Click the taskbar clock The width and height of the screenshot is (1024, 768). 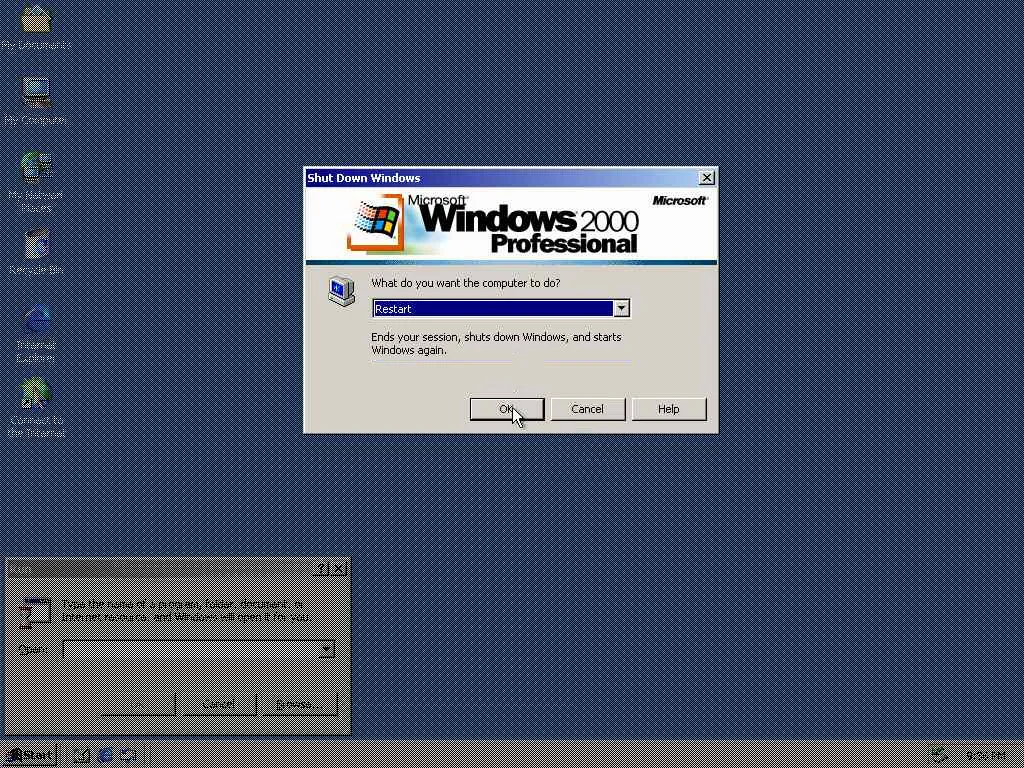985,756
